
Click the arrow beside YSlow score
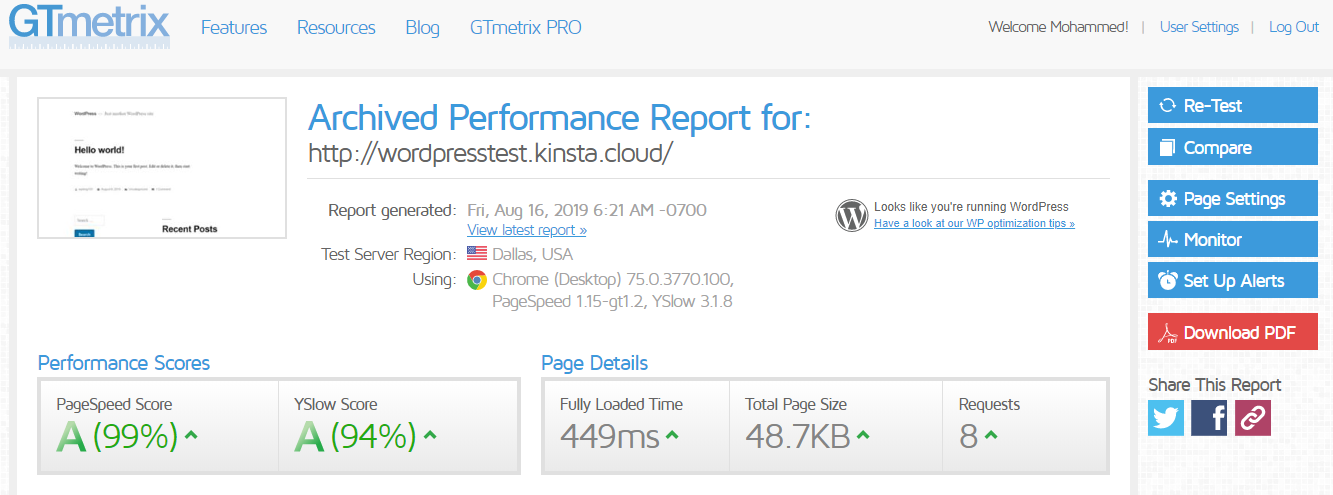coord(429,435)
